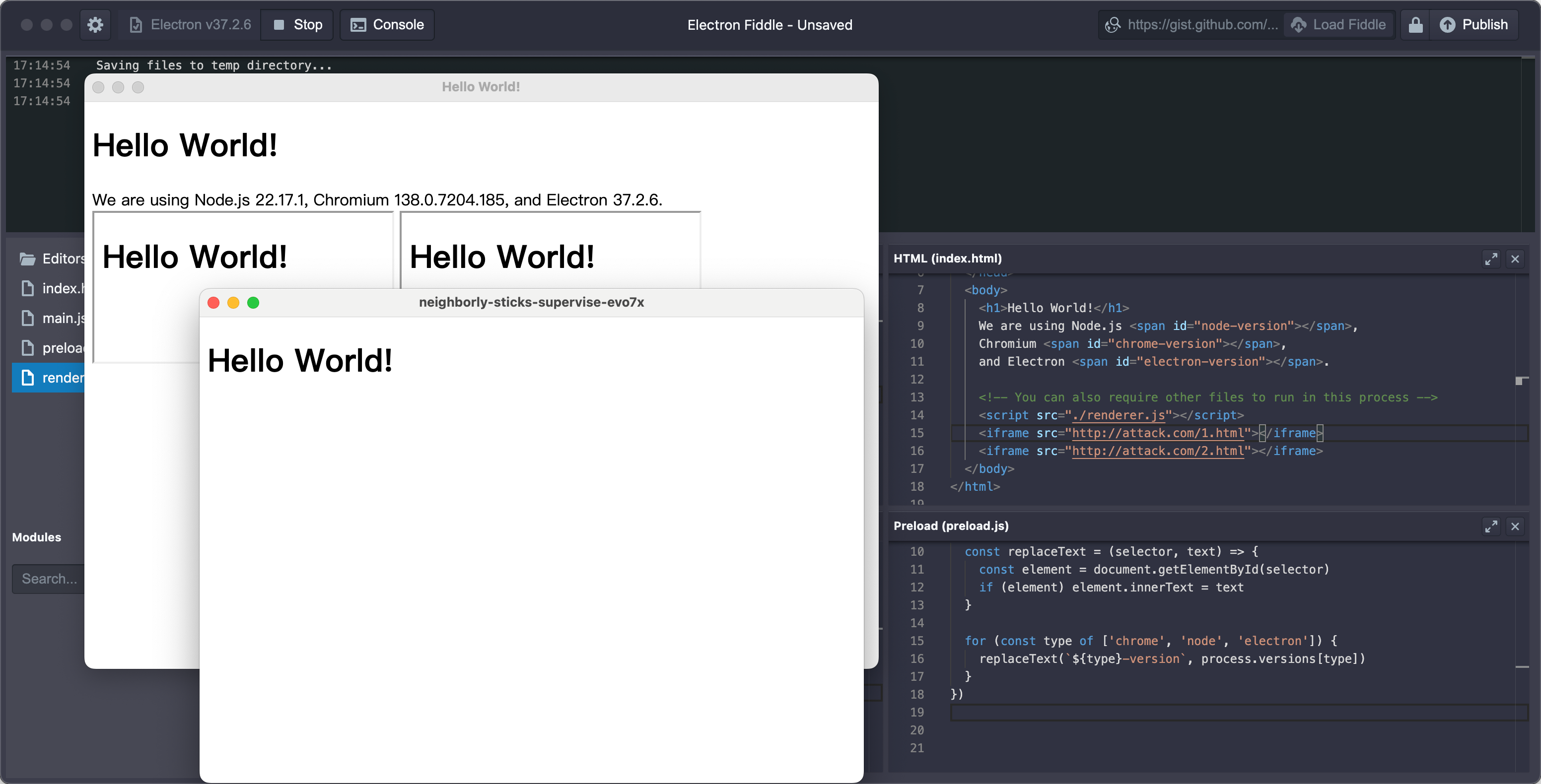Click the ./renderer.js link on line 14
1541x784 pixels.
click(x=1118, y=415)
